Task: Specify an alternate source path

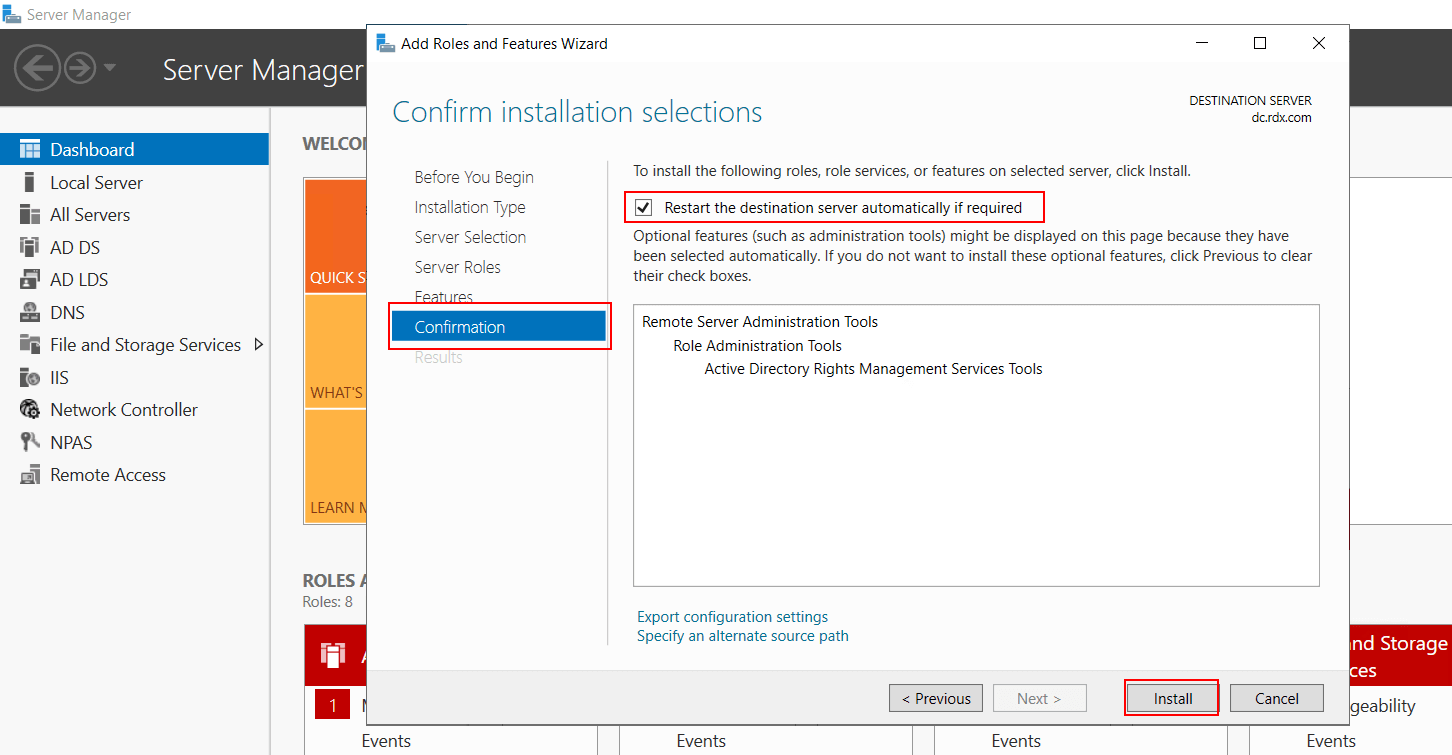Action: tap(742, 635)
